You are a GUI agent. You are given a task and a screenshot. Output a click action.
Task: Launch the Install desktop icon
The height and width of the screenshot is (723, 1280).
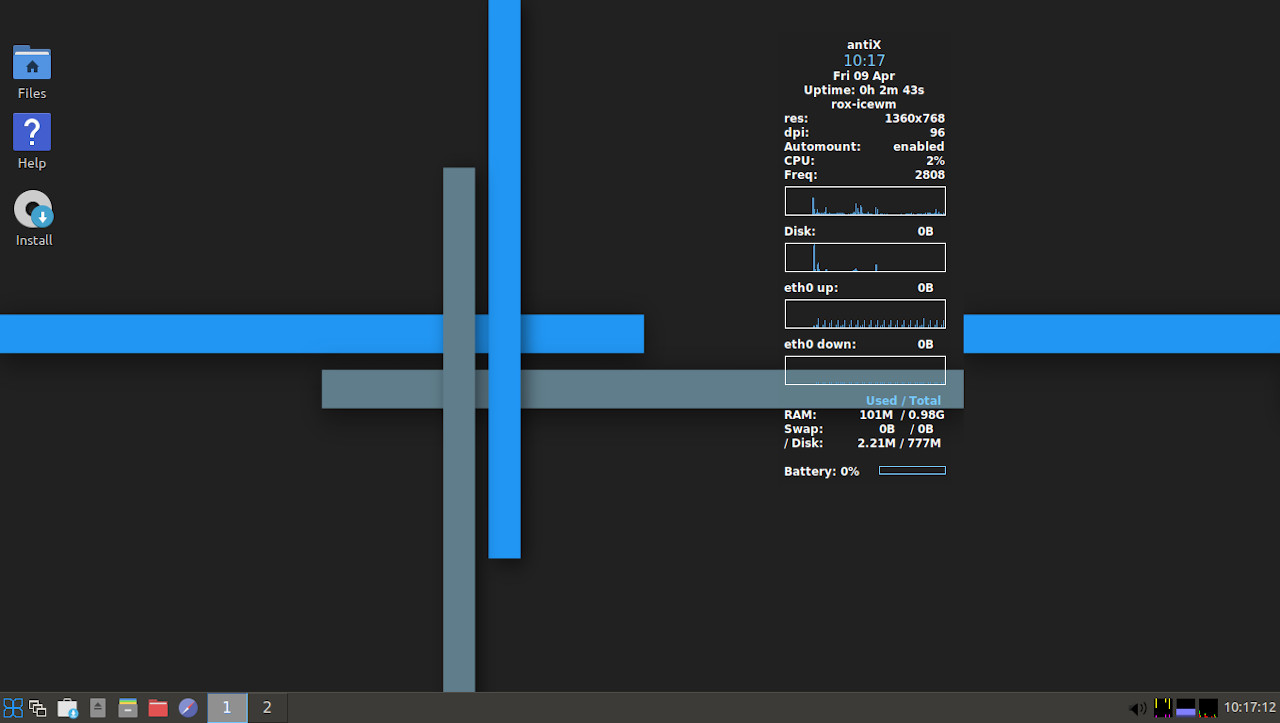[33, 210]
